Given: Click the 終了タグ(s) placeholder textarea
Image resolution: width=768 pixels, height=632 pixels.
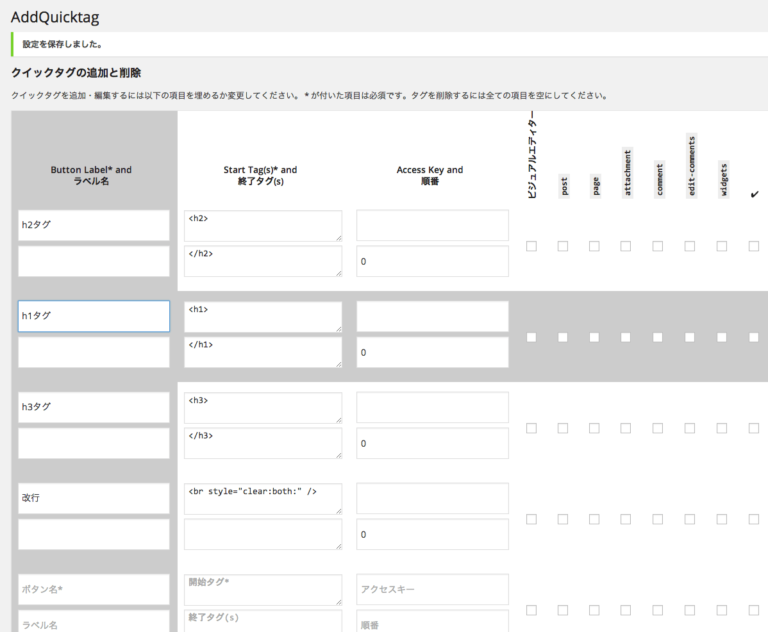Looking at the screenshot, I should [x=263, y=621].
